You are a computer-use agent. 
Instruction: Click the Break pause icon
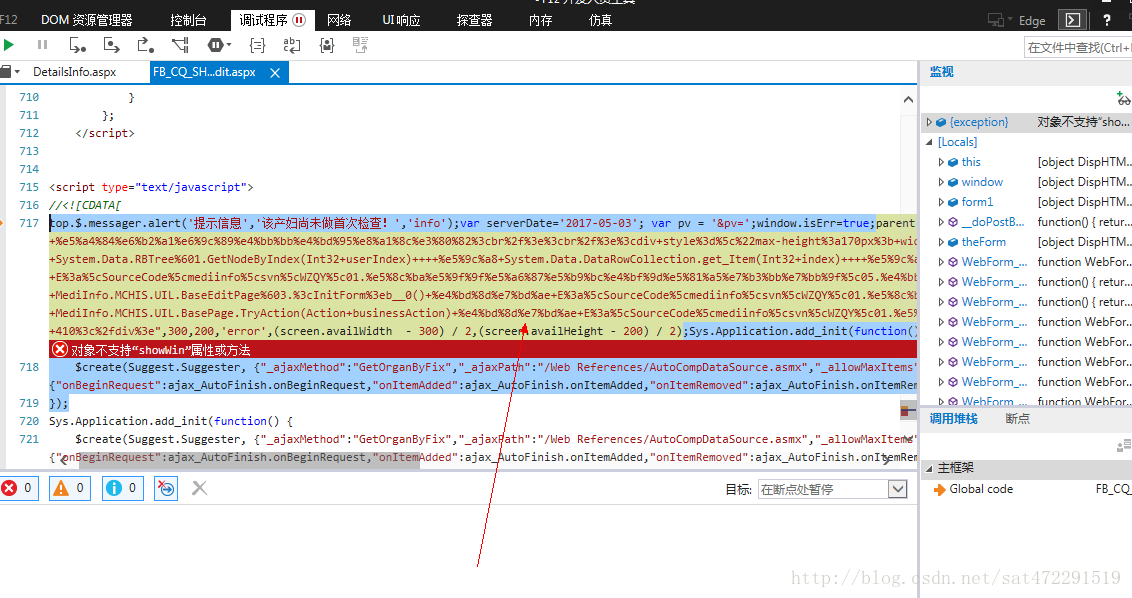tap(42, 46)
